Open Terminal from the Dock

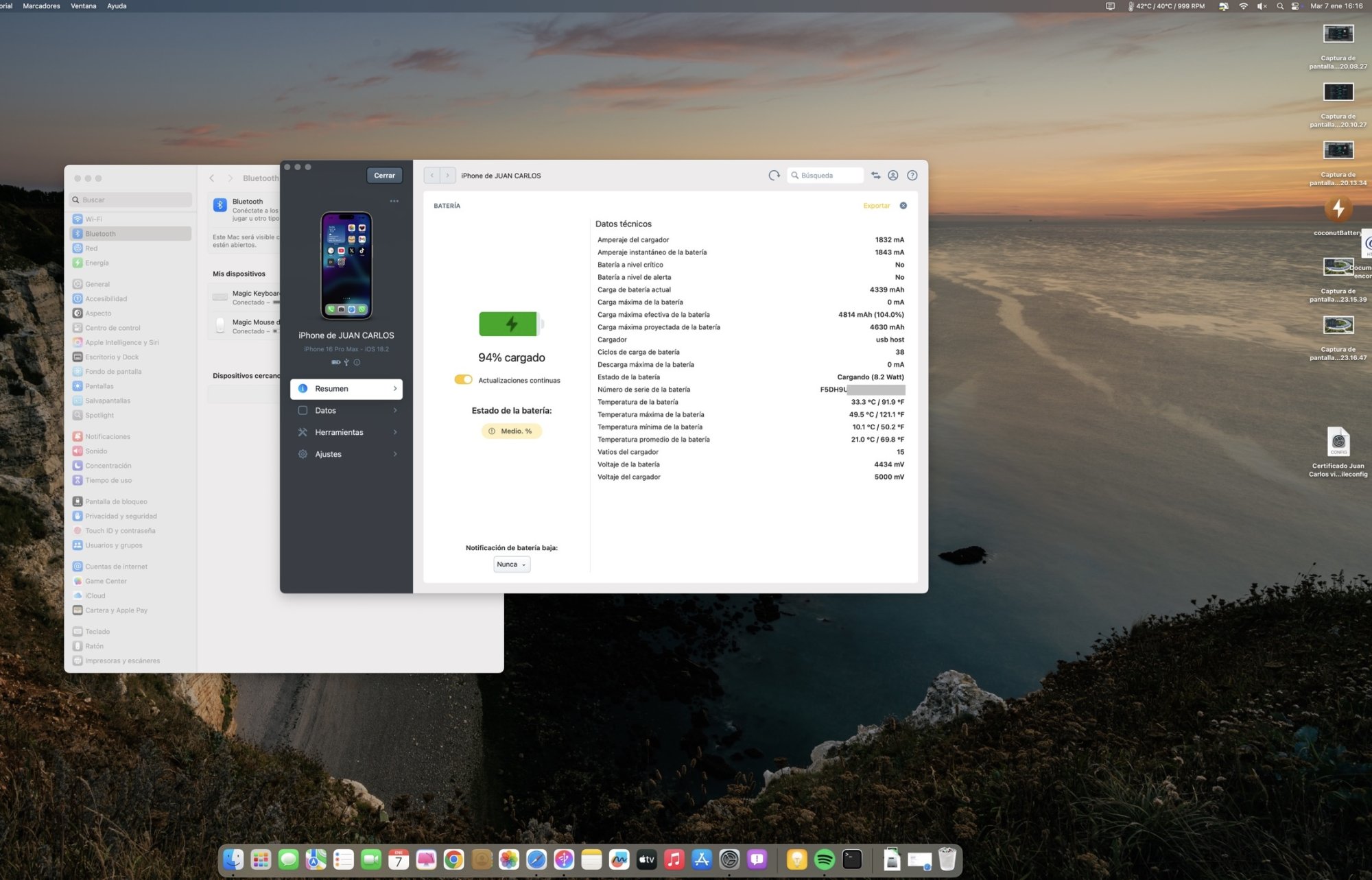pyautogui.click(x=852, y=859)
